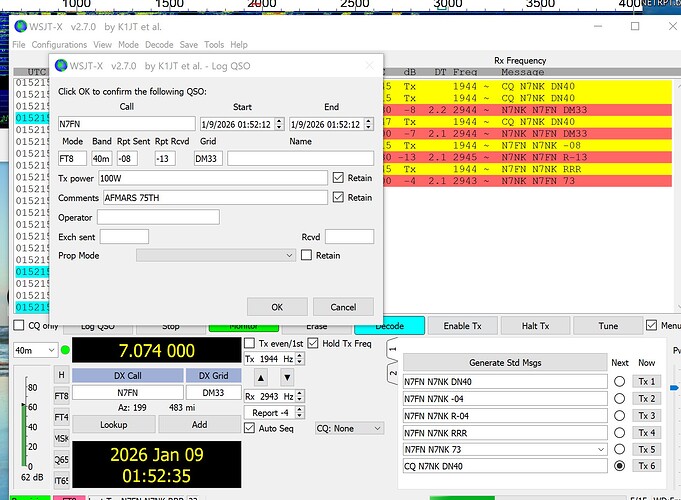Open the Decode menu
The height and width of the screenshot is (500, 681).
159,45
